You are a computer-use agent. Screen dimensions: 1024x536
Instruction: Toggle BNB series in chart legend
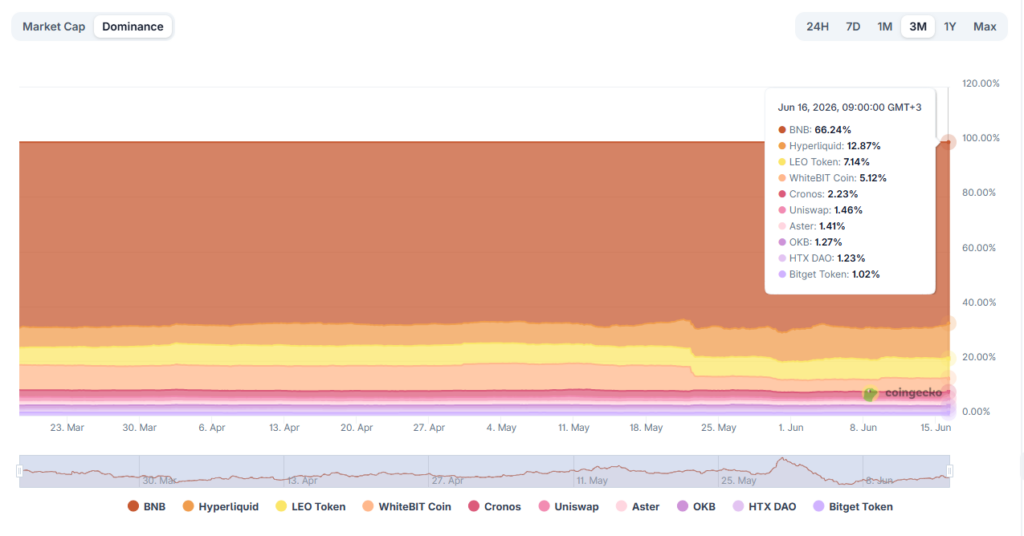pyautogui.click(x=146, y=507)
